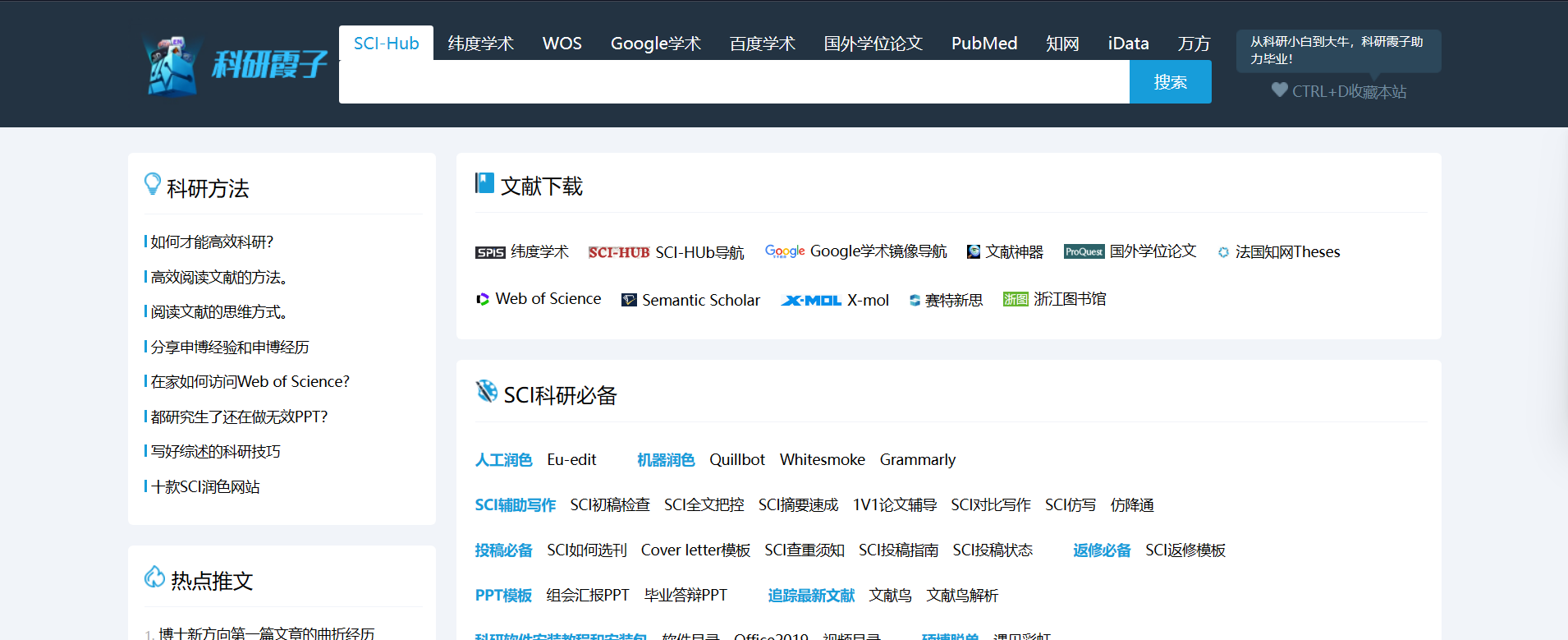Open SCI初稿检查 link
The height and width of the screenshot is (640, 1568).
610,504
